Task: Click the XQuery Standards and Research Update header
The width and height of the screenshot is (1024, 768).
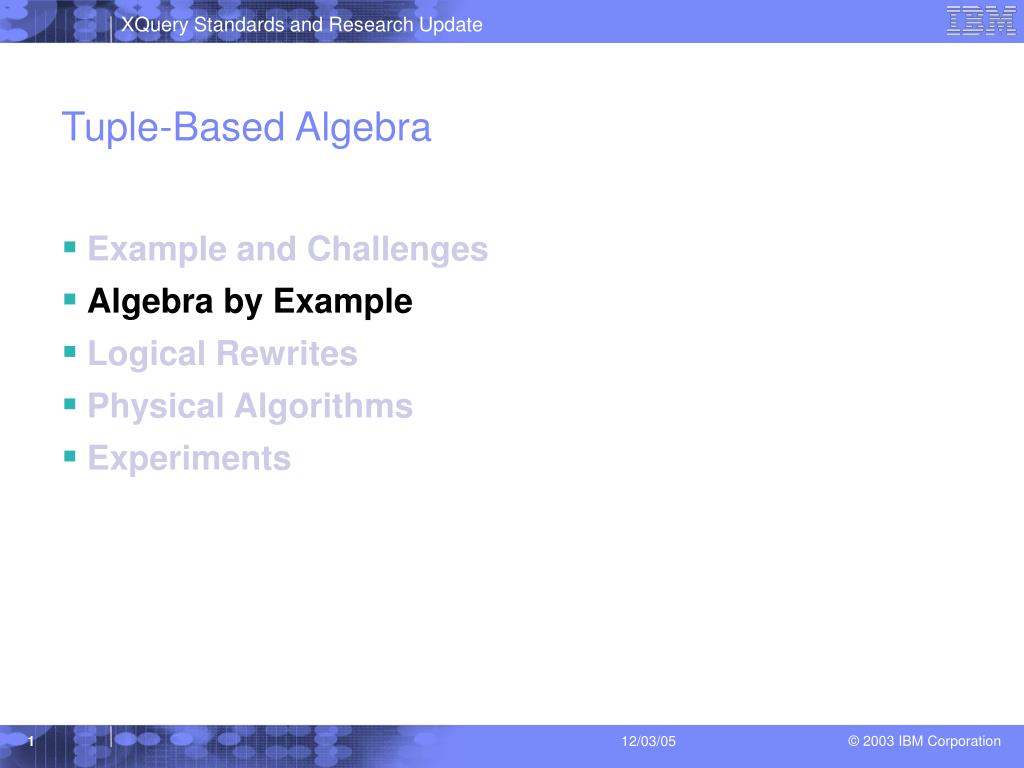Action: coord(302,25)
